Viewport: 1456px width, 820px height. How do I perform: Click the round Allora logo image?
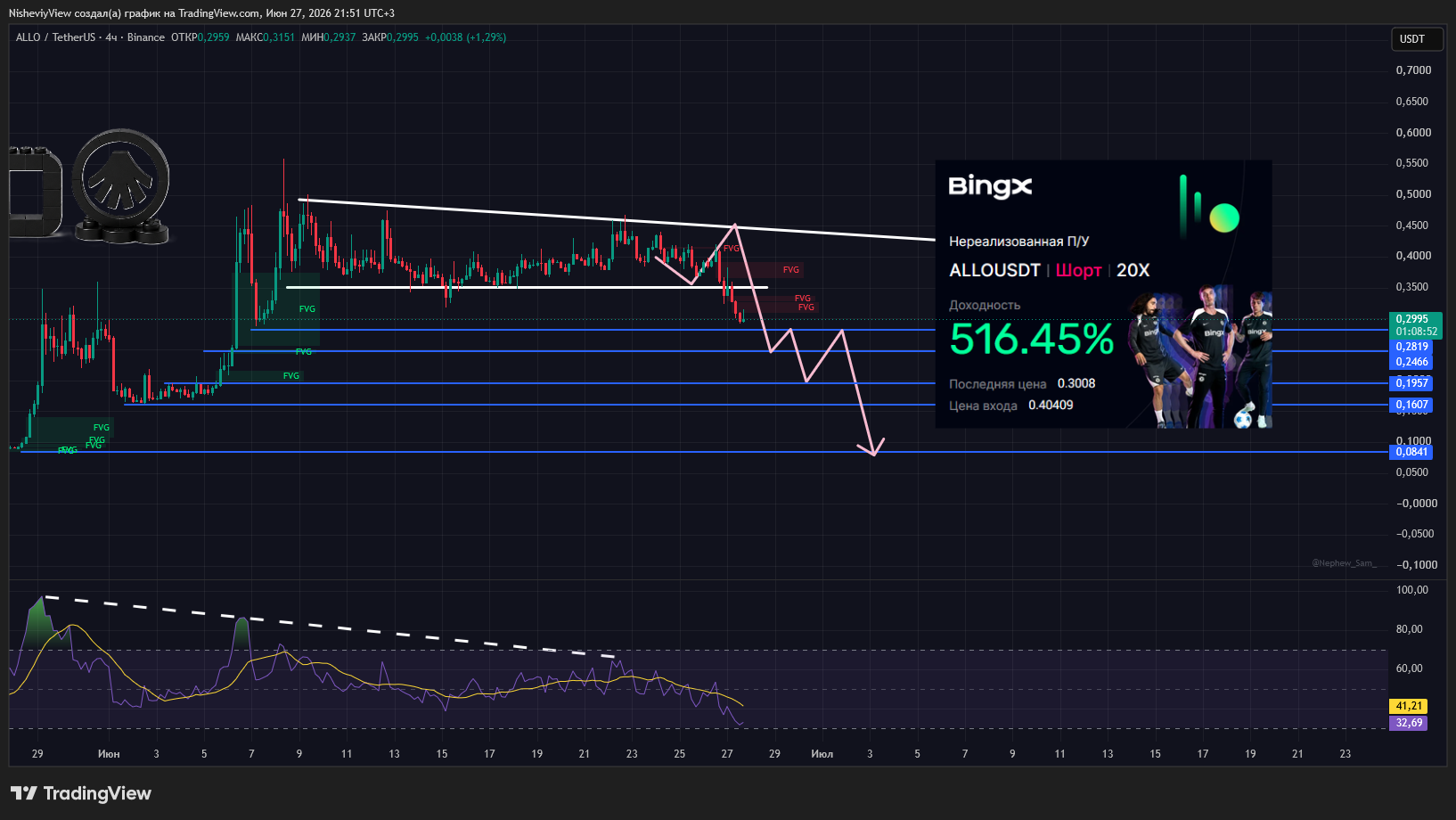121,185
